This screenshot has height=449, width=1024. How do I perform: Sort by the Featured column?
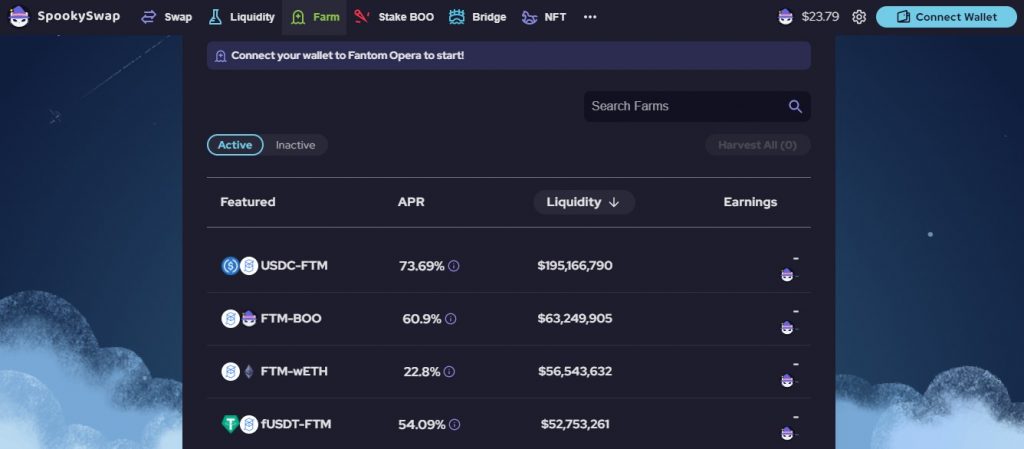coord(248,202)
